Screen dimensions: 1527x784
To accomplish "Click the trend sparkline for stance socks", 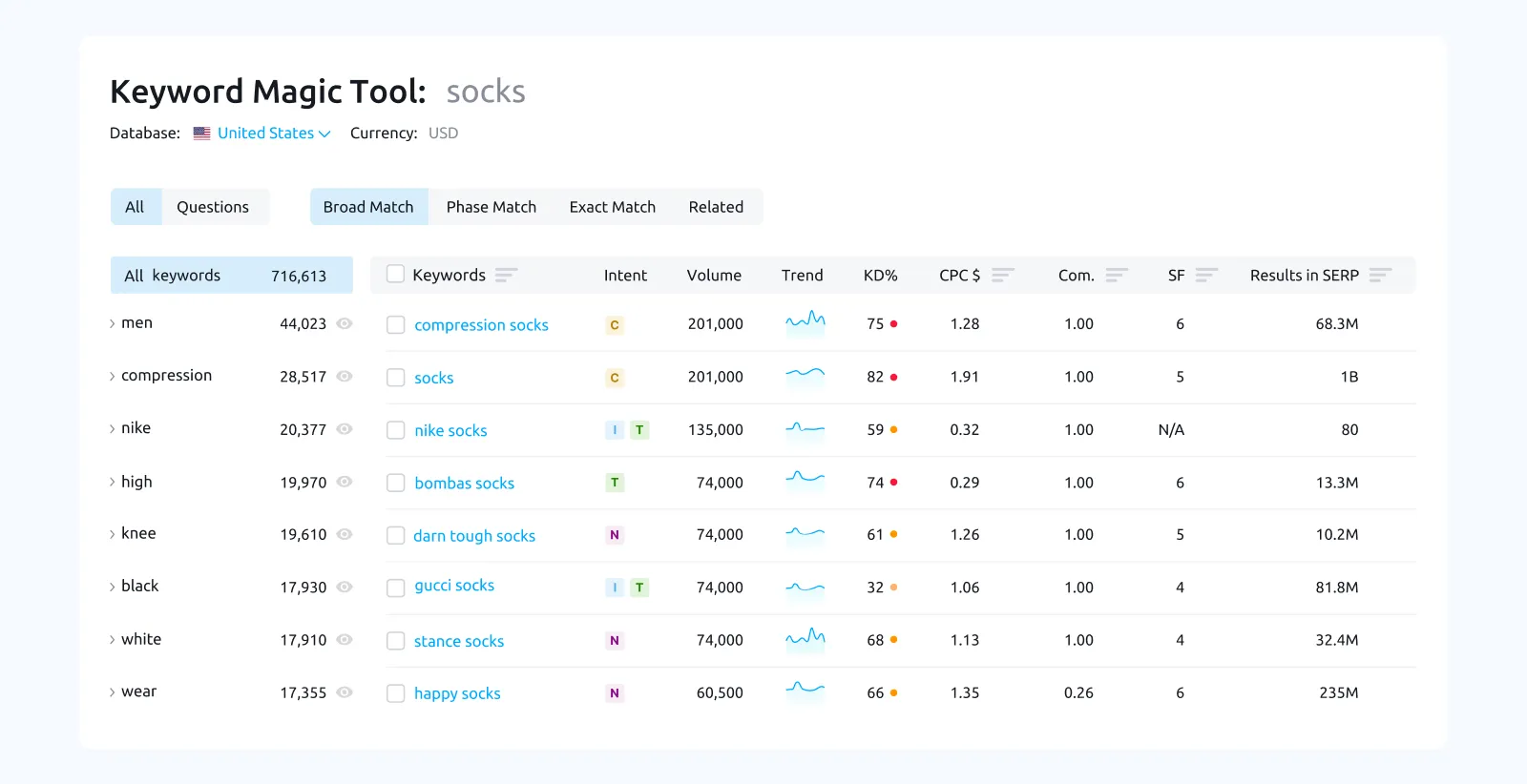I will click(x=805, y=637).
